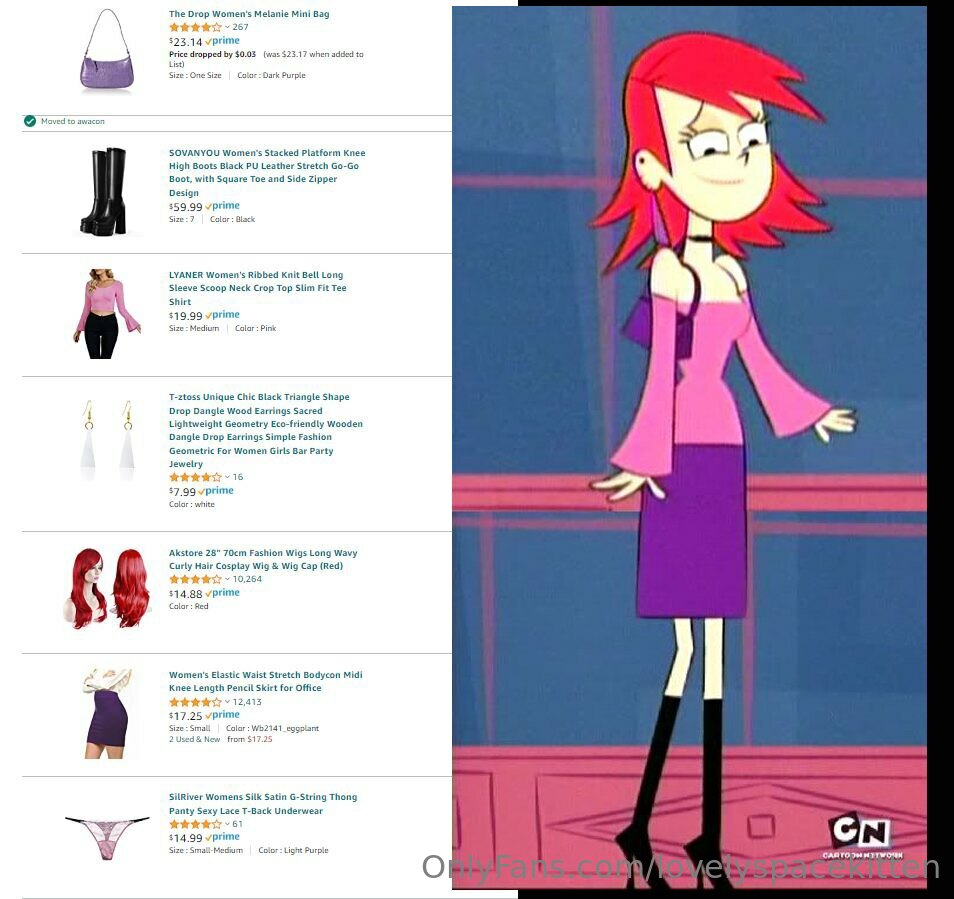954x899 pixels.
Task: Expand the earrings star rating dropdown
Action: coord(227,477)
